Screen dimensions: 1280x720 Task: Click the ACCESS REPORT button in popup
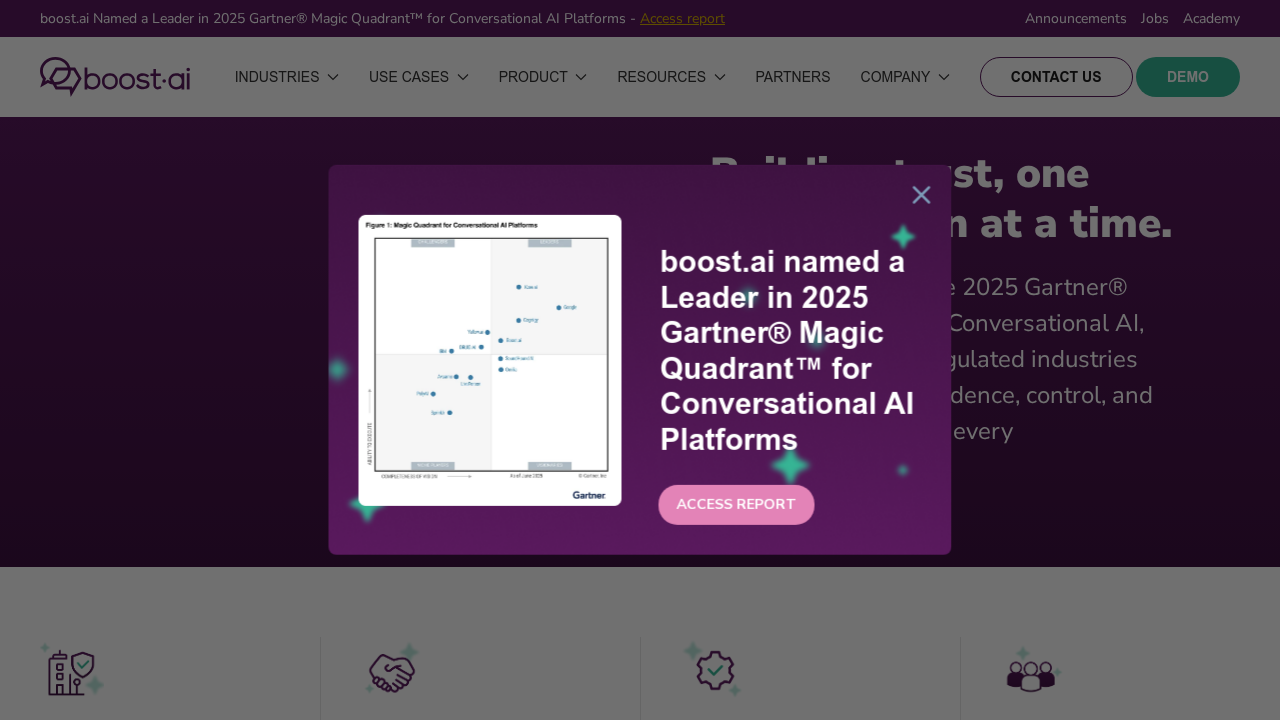point(736,503)
